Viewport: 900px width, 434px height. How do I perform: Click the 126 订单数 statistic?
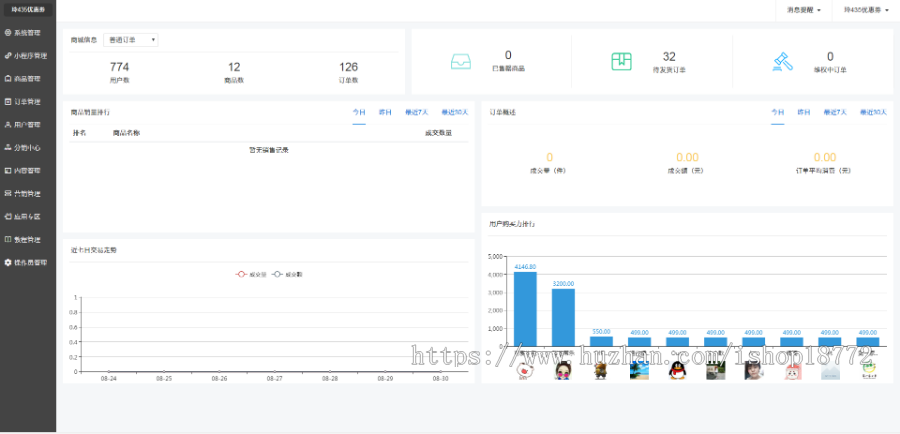point(348,72)
